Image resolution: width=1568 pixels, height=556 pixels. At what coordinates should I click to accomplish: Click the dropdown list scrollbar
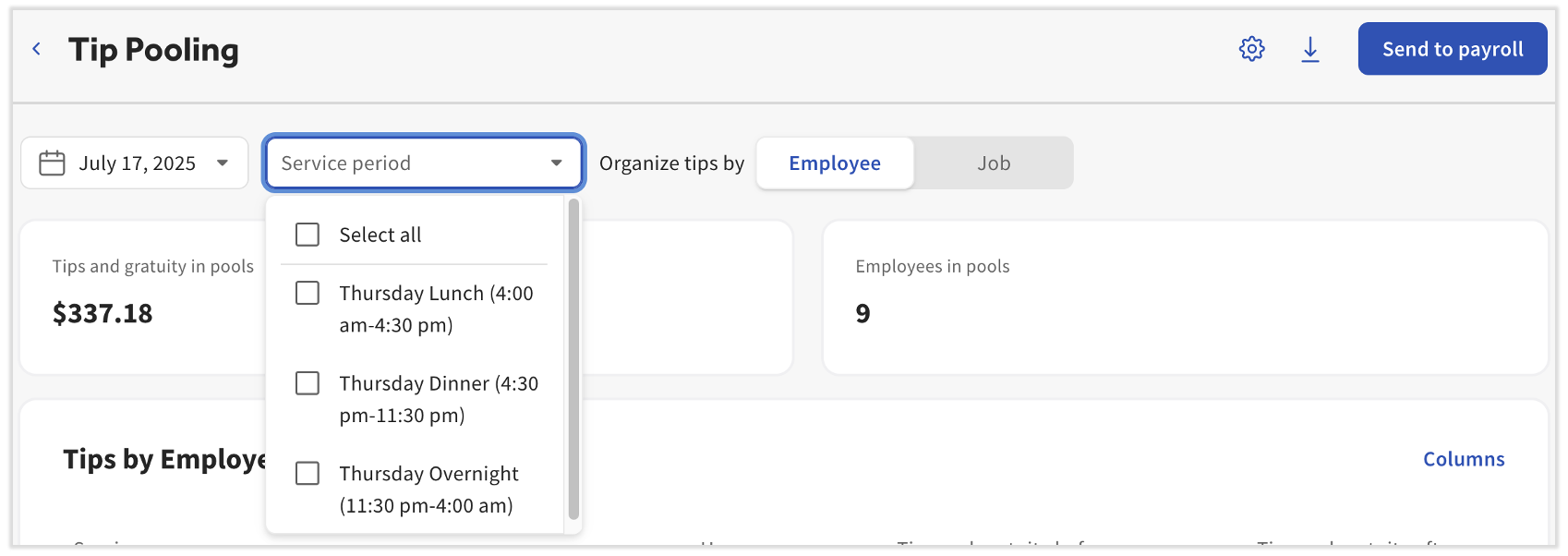tap(573, 360)
